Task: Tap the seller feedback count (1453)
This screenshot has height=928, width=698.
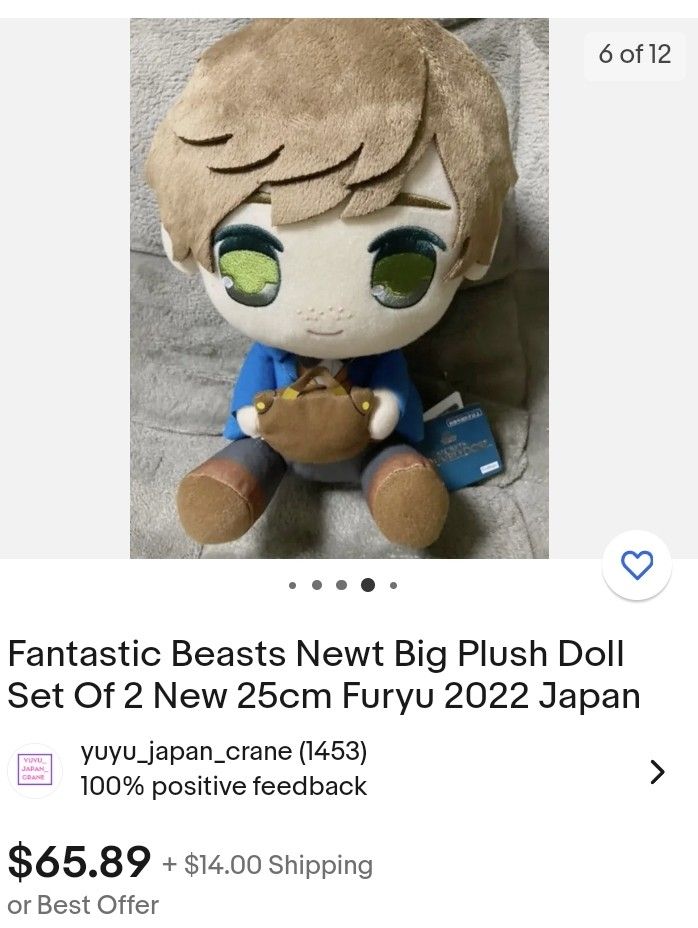Action: (x=333, y=752)
